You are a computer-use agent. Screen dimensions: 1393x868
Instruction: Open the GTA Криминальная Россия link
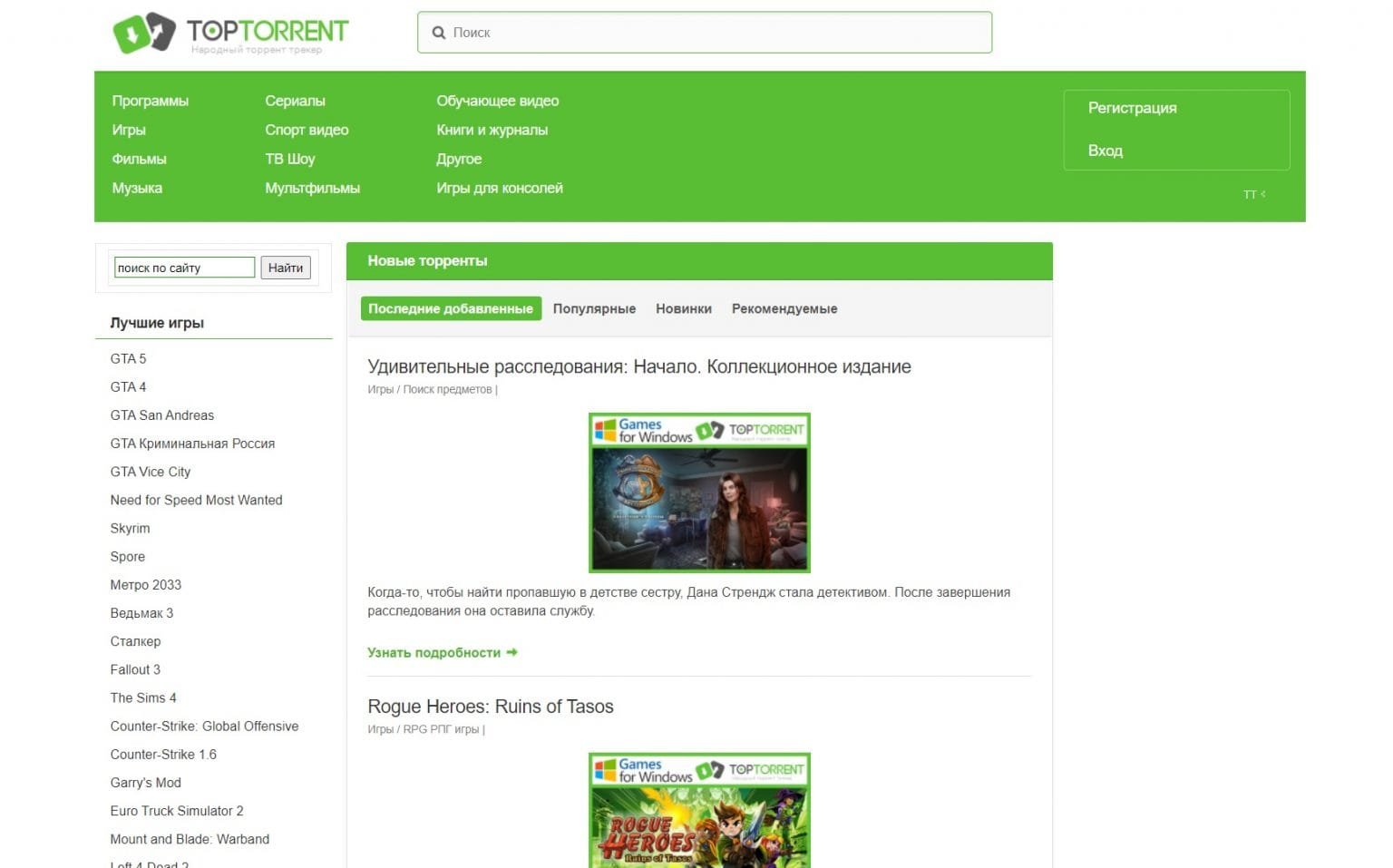(x=192, y=444)
